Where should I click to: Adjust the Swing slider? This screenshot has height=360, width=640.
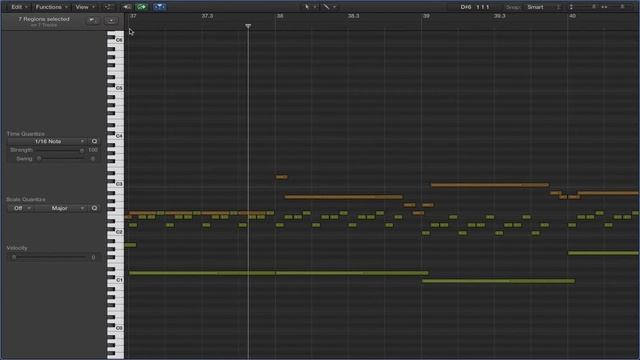(x=59, y=158)
